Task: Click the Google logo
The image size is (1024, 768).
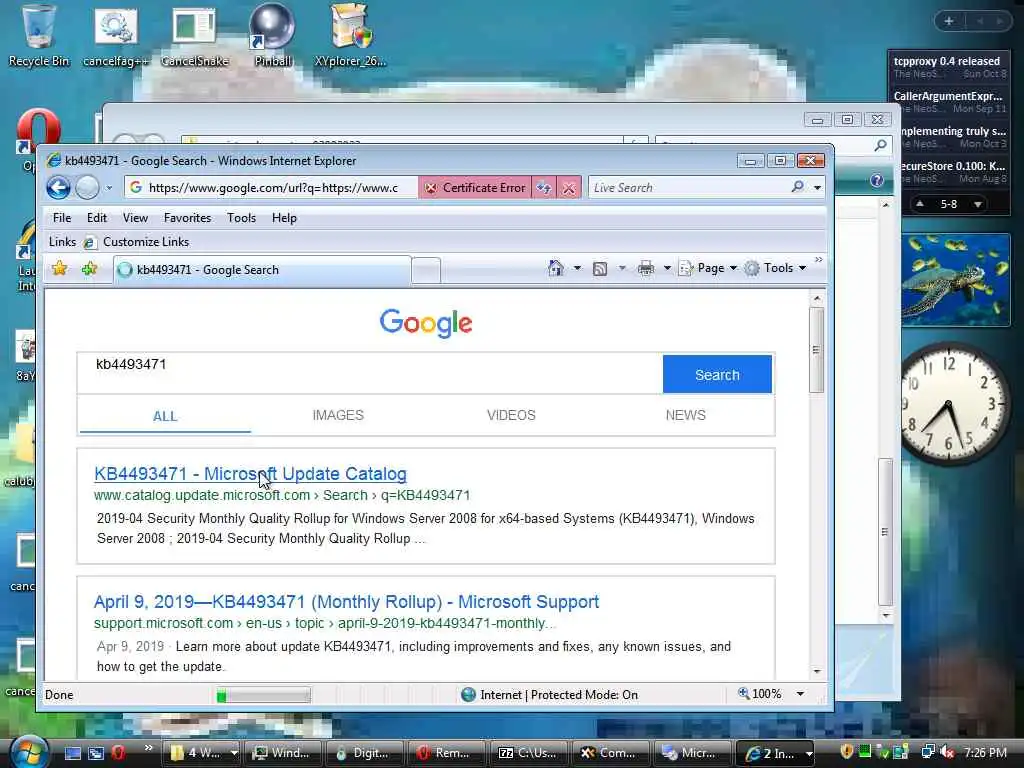Action: coord(426,323)
